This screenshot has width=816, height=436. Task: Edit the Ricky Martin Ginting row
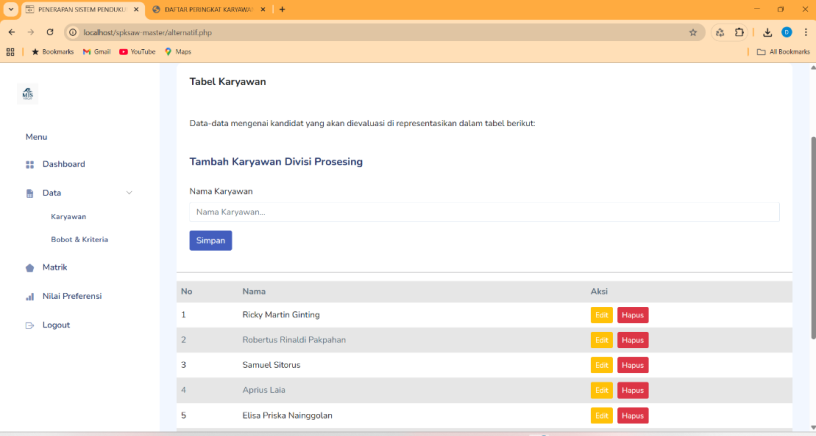coord(601,315)
